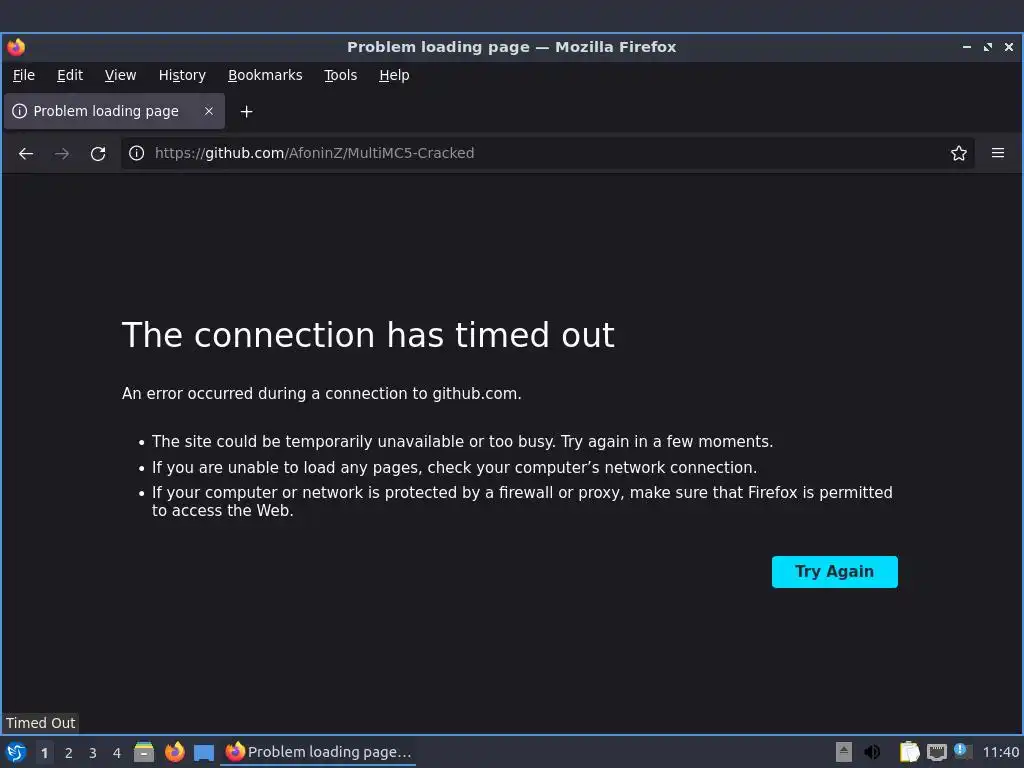This screenshot has width=1024, height=768.
Task: Focus the github.com URL address field
Action: click(547, 153)
